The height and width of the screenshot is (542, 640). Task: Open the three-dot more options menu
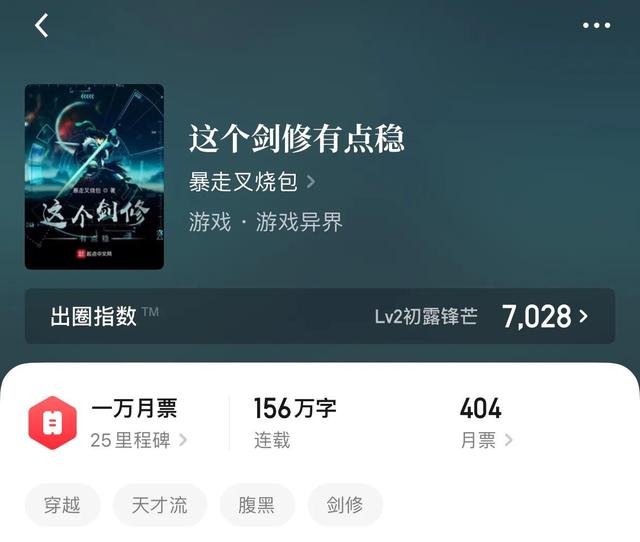596,25
